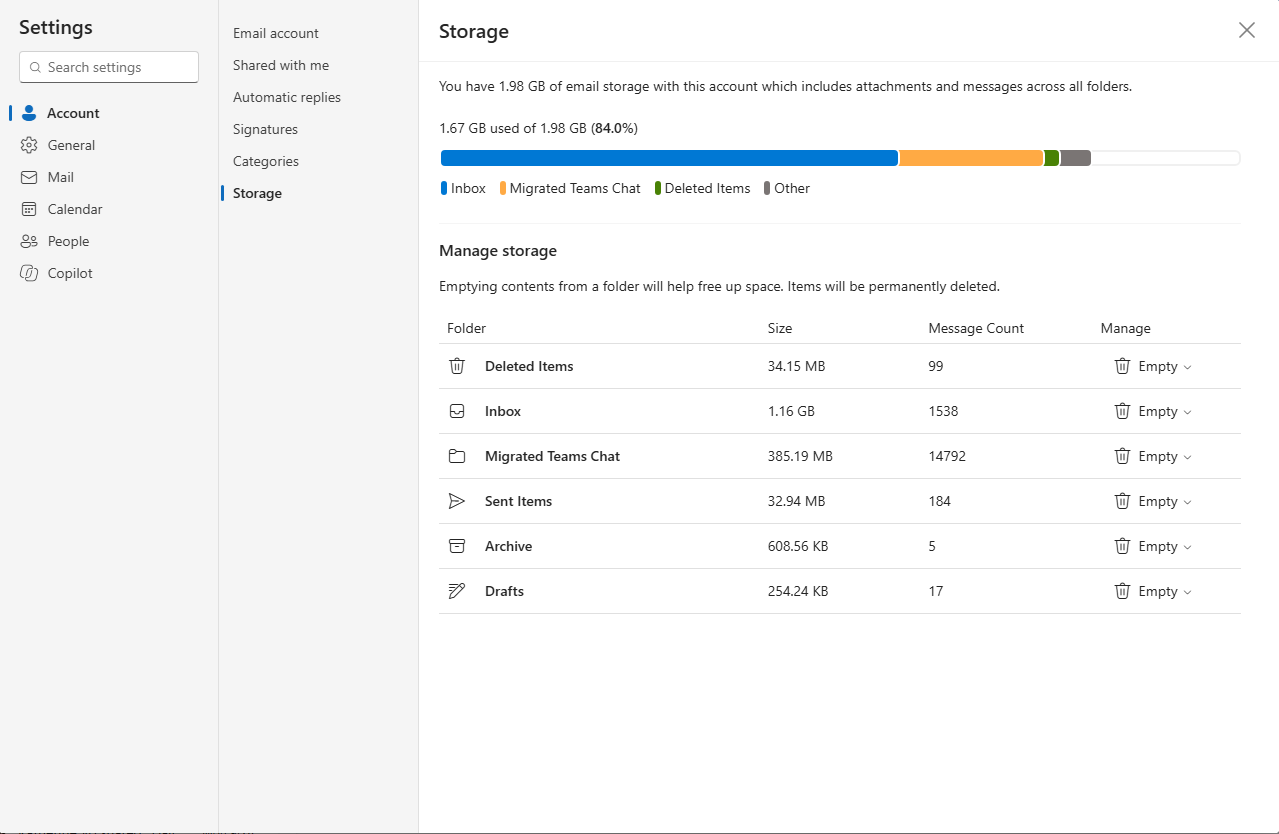Click the People icon in sidebar
Image resolution: width=1279 pixels, height=834 pixels.
click(29, 241)
